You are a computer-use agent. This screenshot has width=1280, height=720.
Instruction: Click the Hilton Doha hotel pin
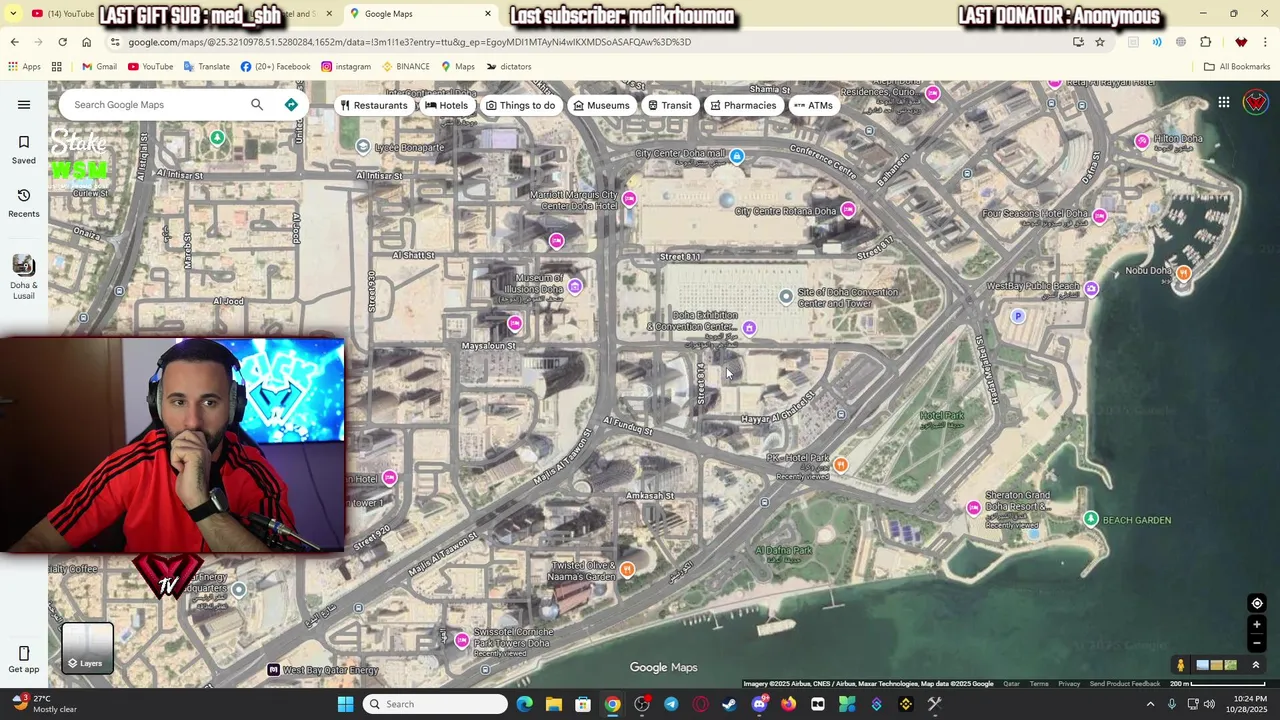1142,141
